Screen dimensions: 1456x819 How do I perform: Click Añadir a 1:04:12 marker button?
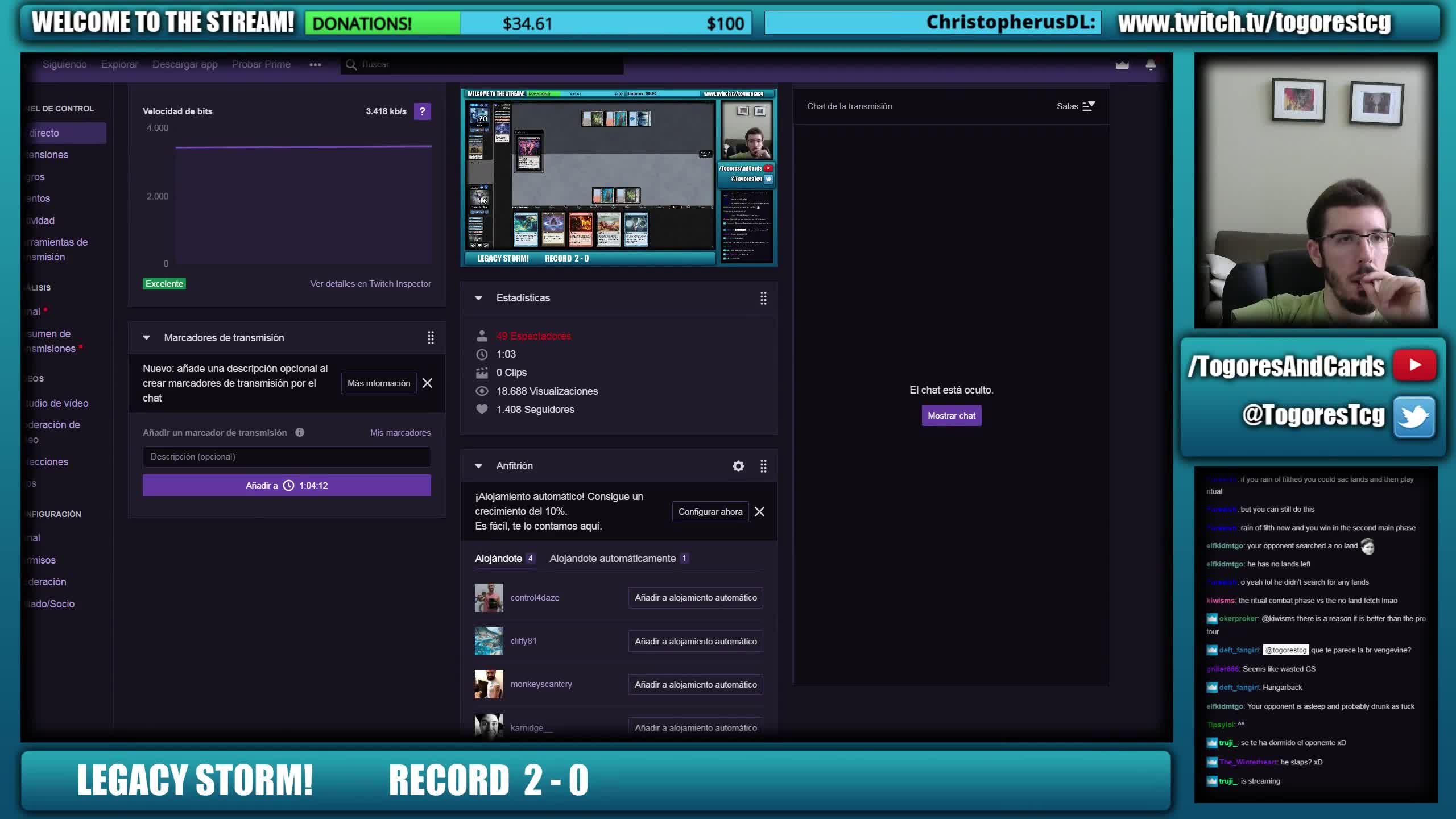click(x=287, y=485)
